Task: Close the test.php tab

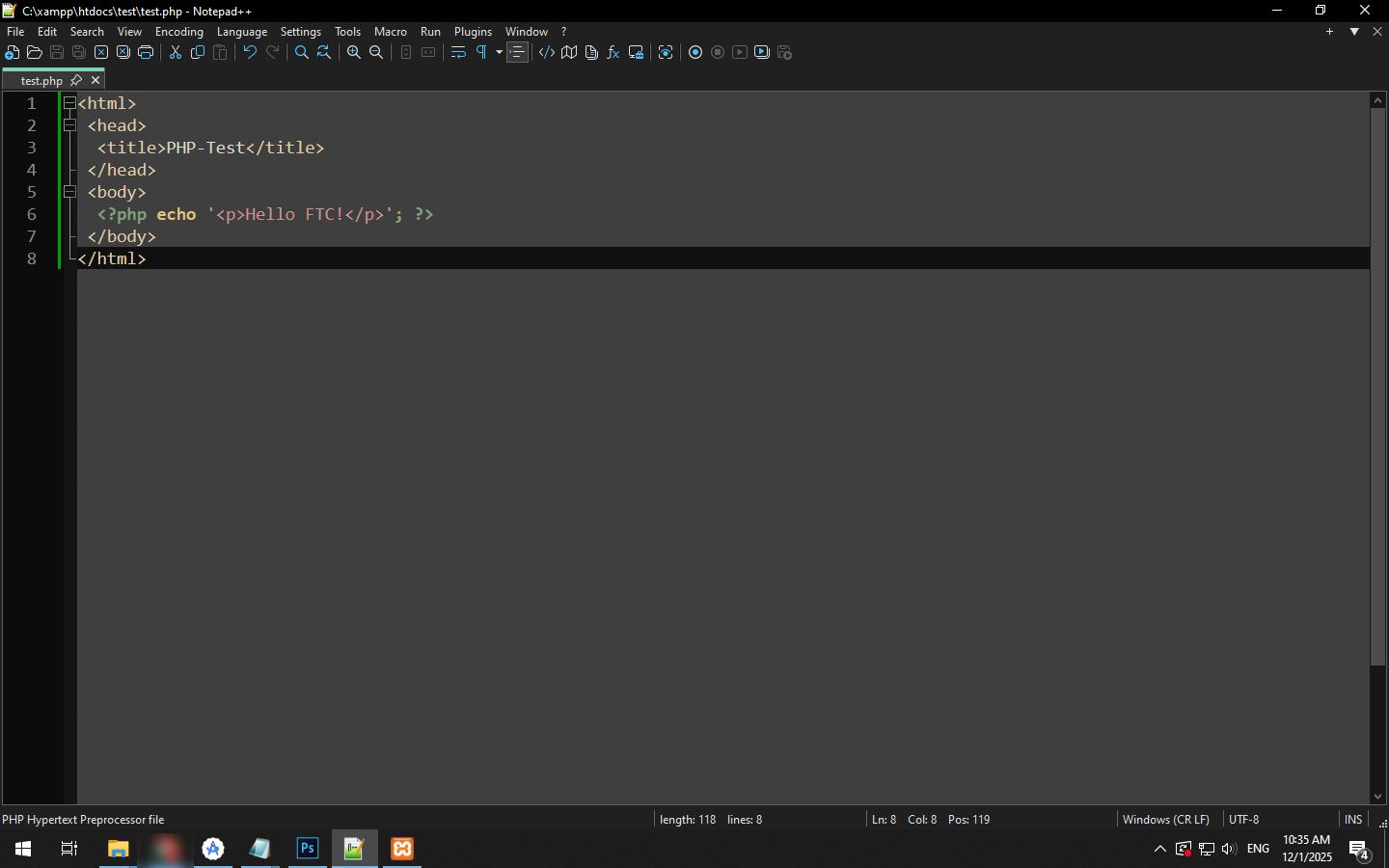Action: tap(95, 81)
